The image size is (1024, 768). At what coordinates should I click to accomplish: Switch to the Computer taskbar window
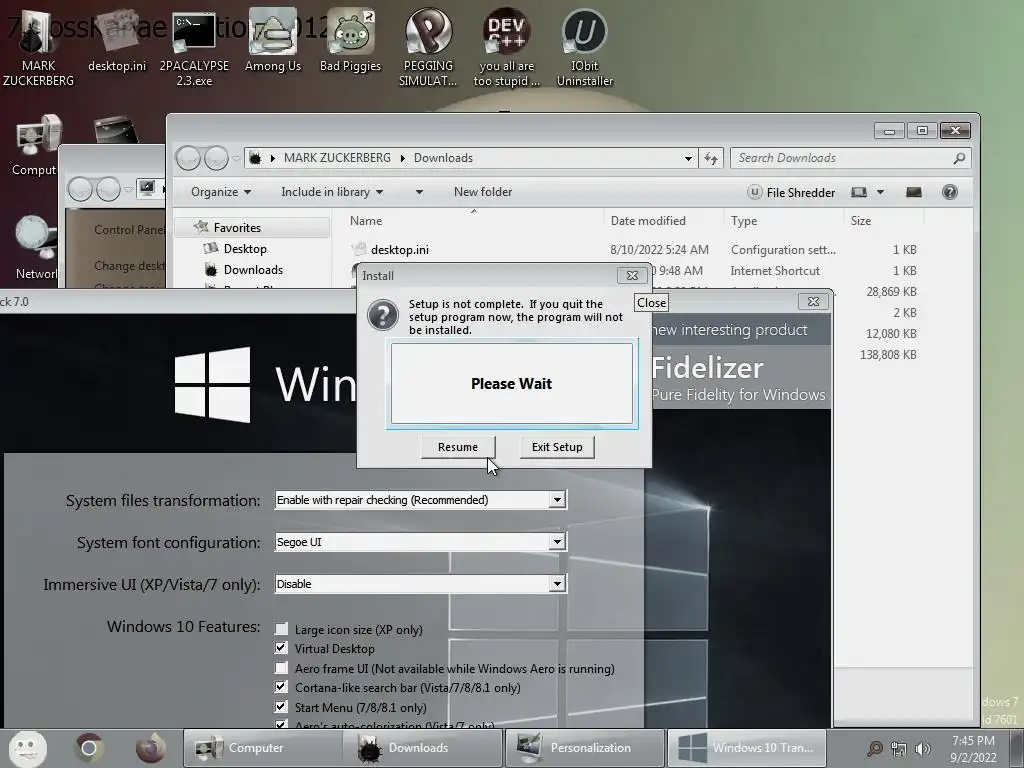[x=263, y=748]
